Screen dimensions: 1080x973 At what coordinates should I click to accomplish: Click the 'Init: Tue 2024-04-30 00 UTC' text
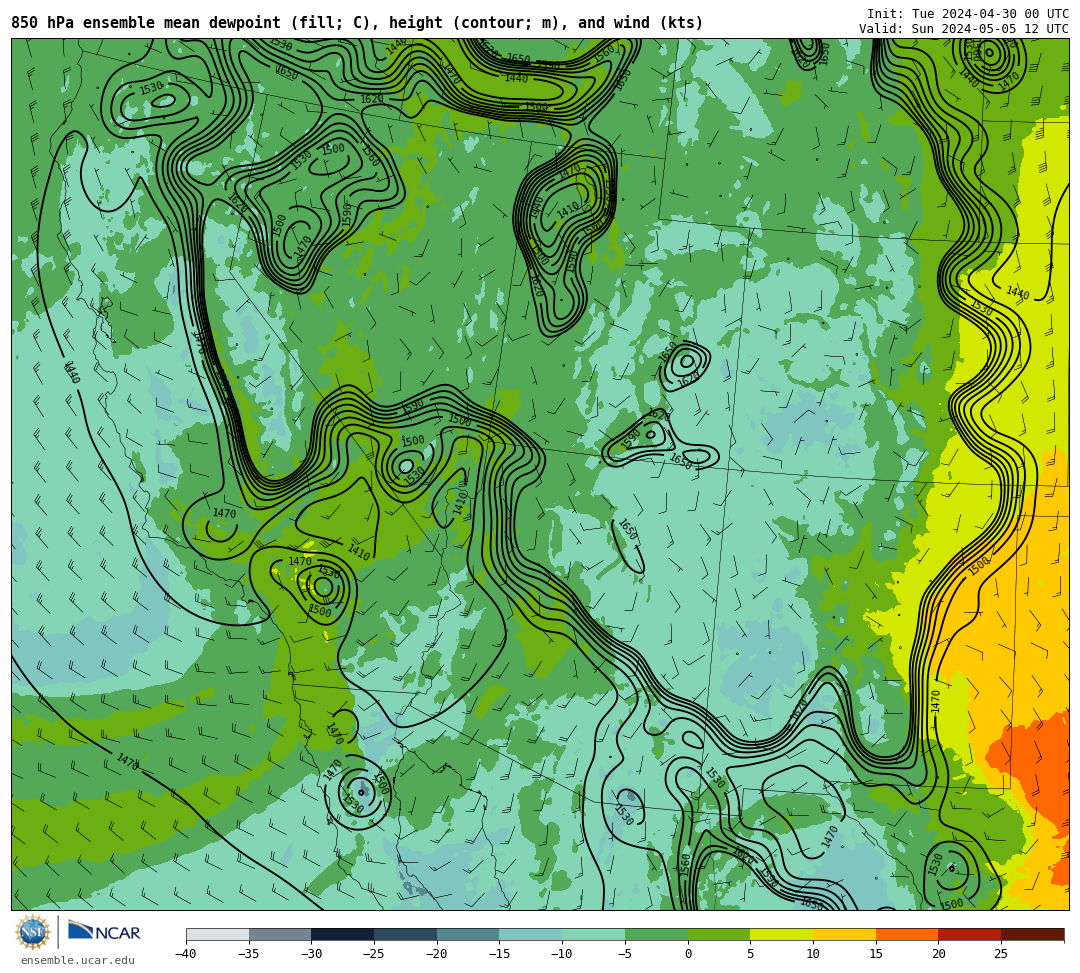(968, 14)
